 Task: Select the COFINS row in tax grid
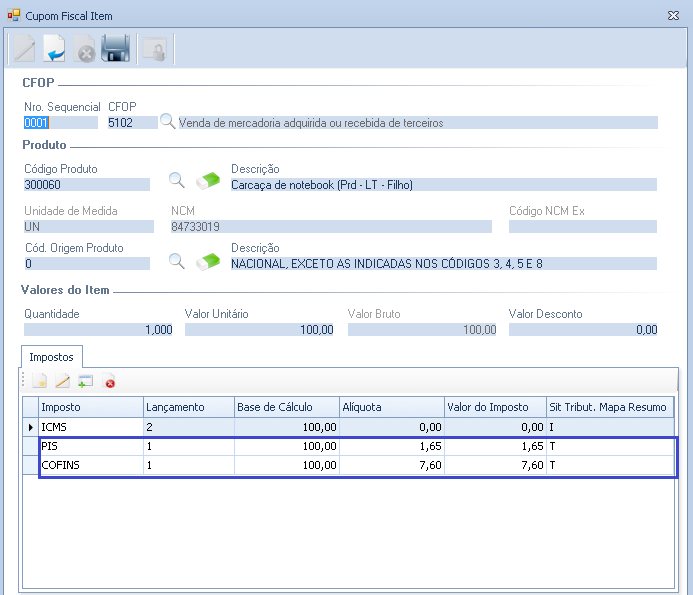pos(90,465)
